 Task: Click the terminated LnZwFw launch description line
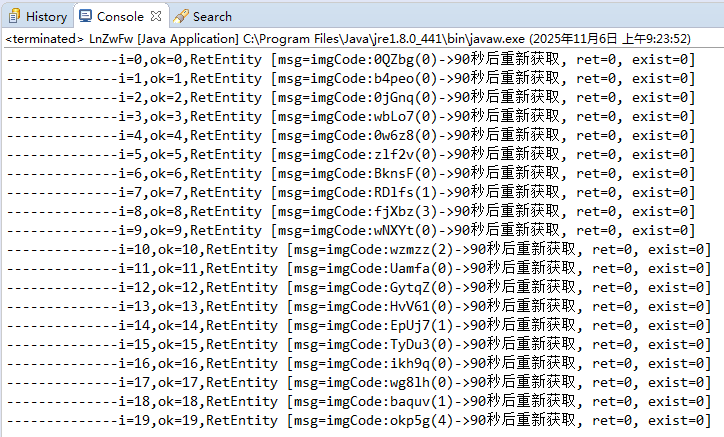click(348, 39)
